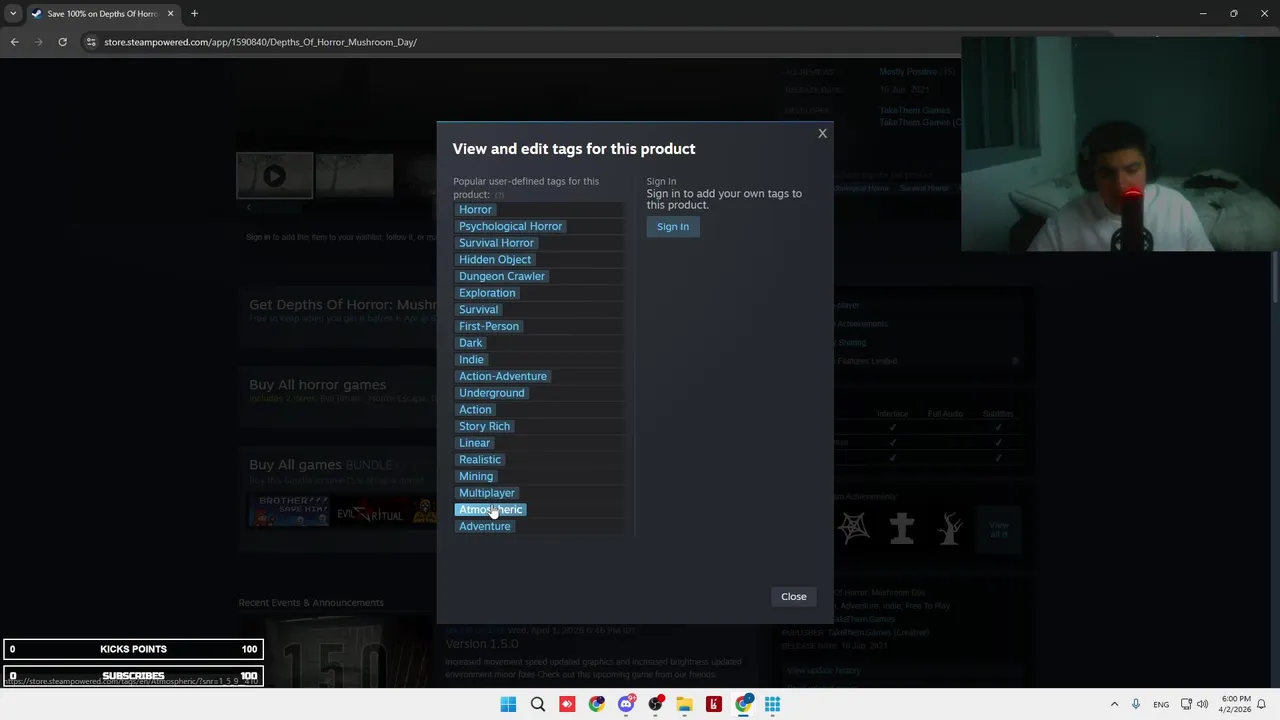Show hidden system tray icons
The width and height of the screenshot is (1280, 720).
[x=1114, y=704]
